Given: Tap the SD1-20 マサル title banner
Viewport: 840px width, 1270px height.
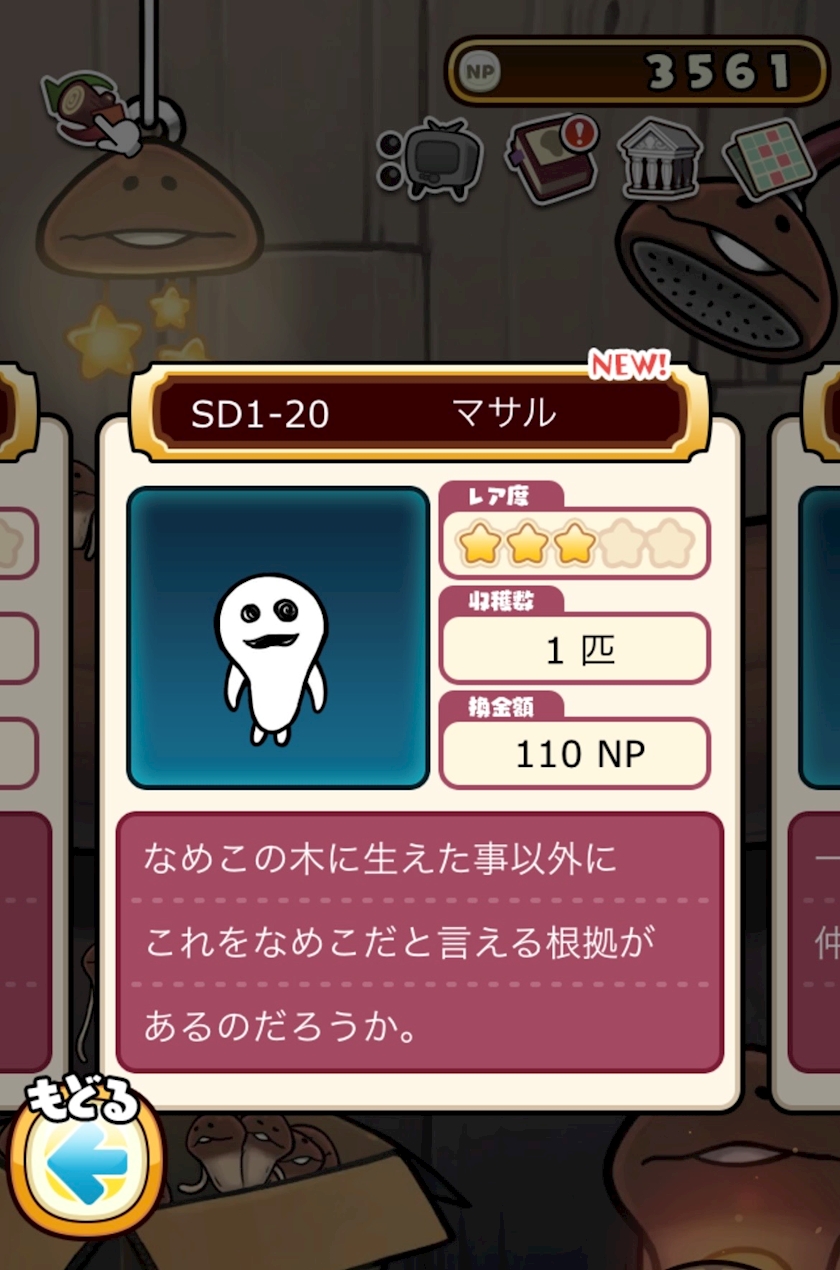Looking at the screenshot, I should point(419,413).
